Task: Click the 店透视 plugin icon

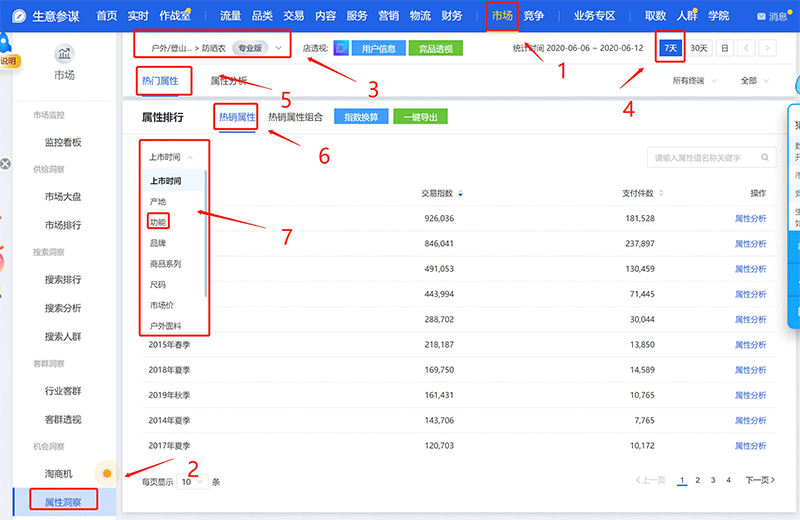Action: 341,47
